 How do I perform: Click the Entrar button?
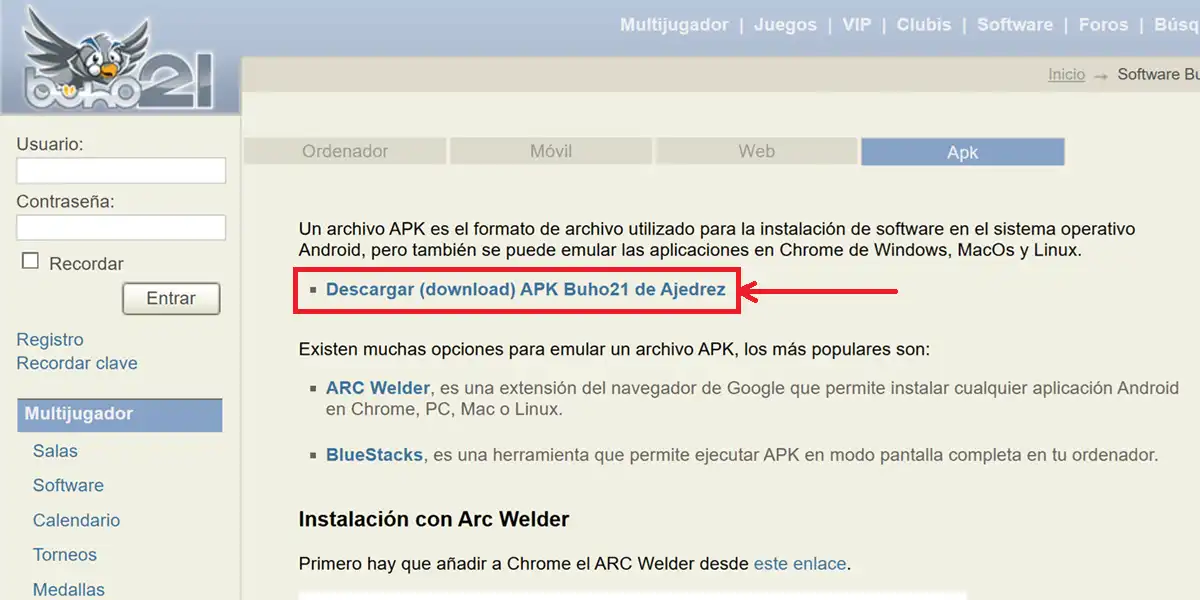pos(171,298)
